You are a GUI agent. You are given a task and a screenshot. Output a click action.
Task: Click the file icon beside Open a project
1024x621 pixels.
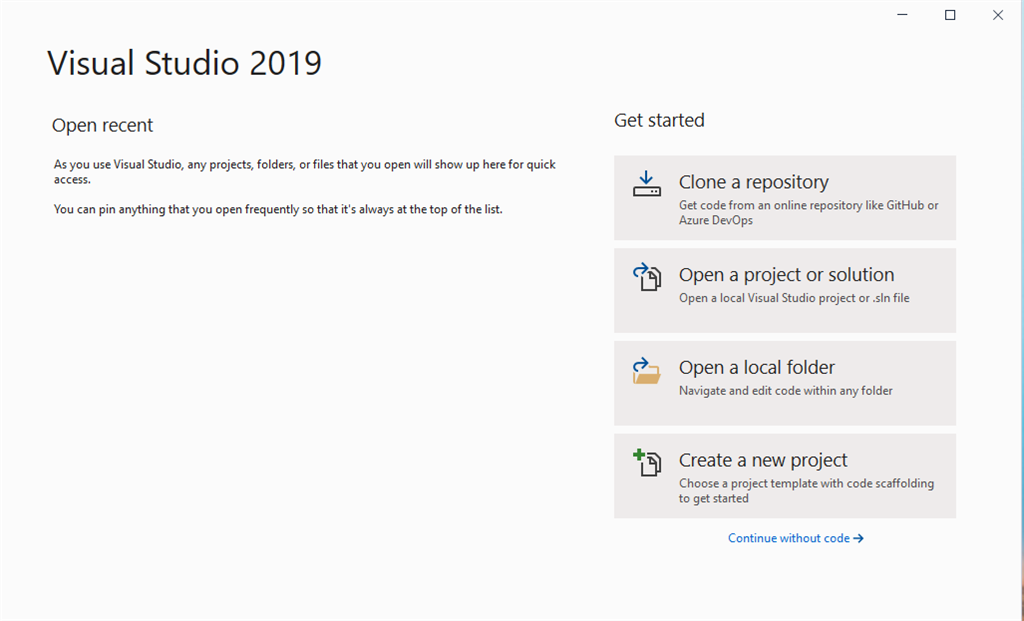(x=647, y=277)
